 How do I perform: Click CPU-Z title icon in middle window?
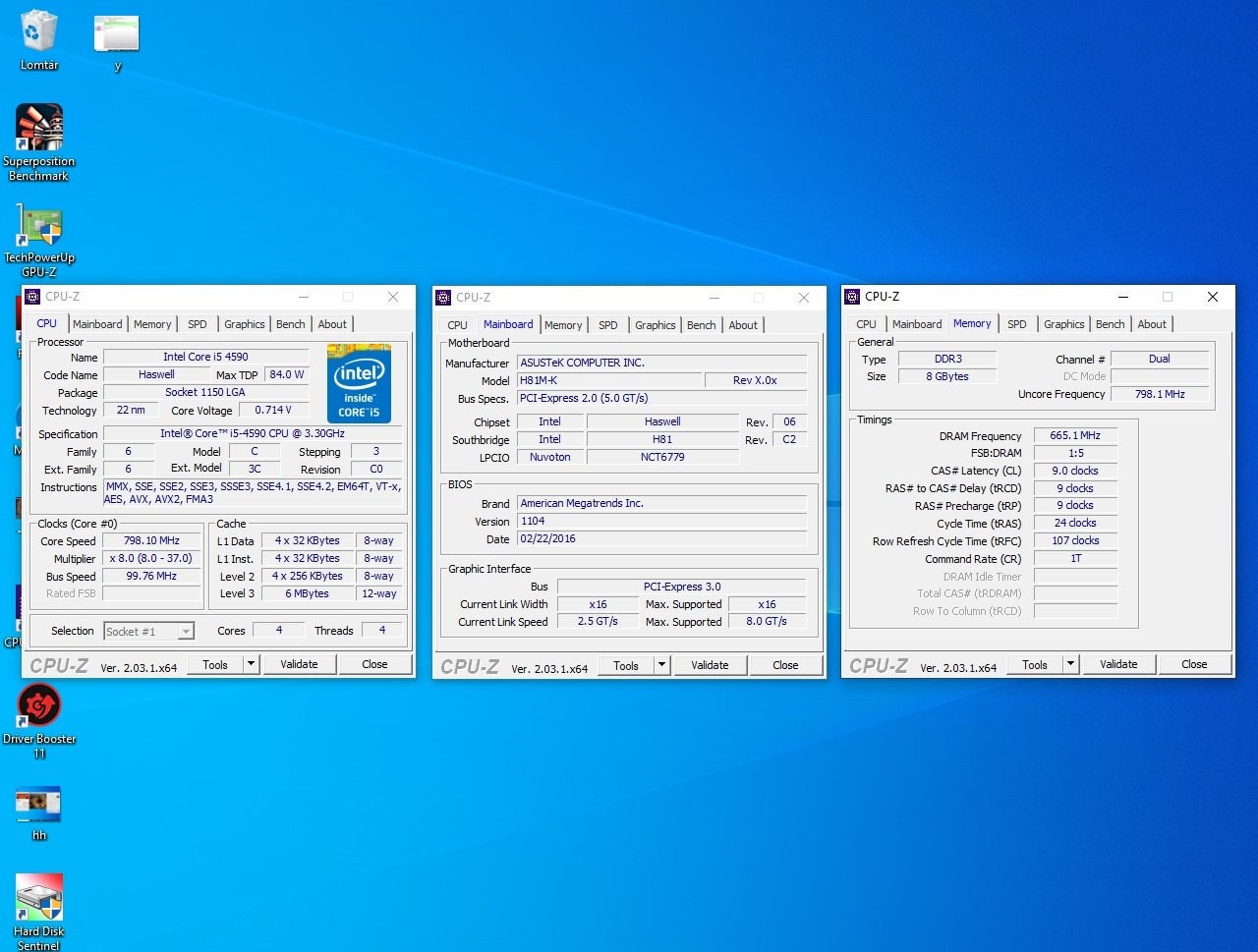coord(443,298)
